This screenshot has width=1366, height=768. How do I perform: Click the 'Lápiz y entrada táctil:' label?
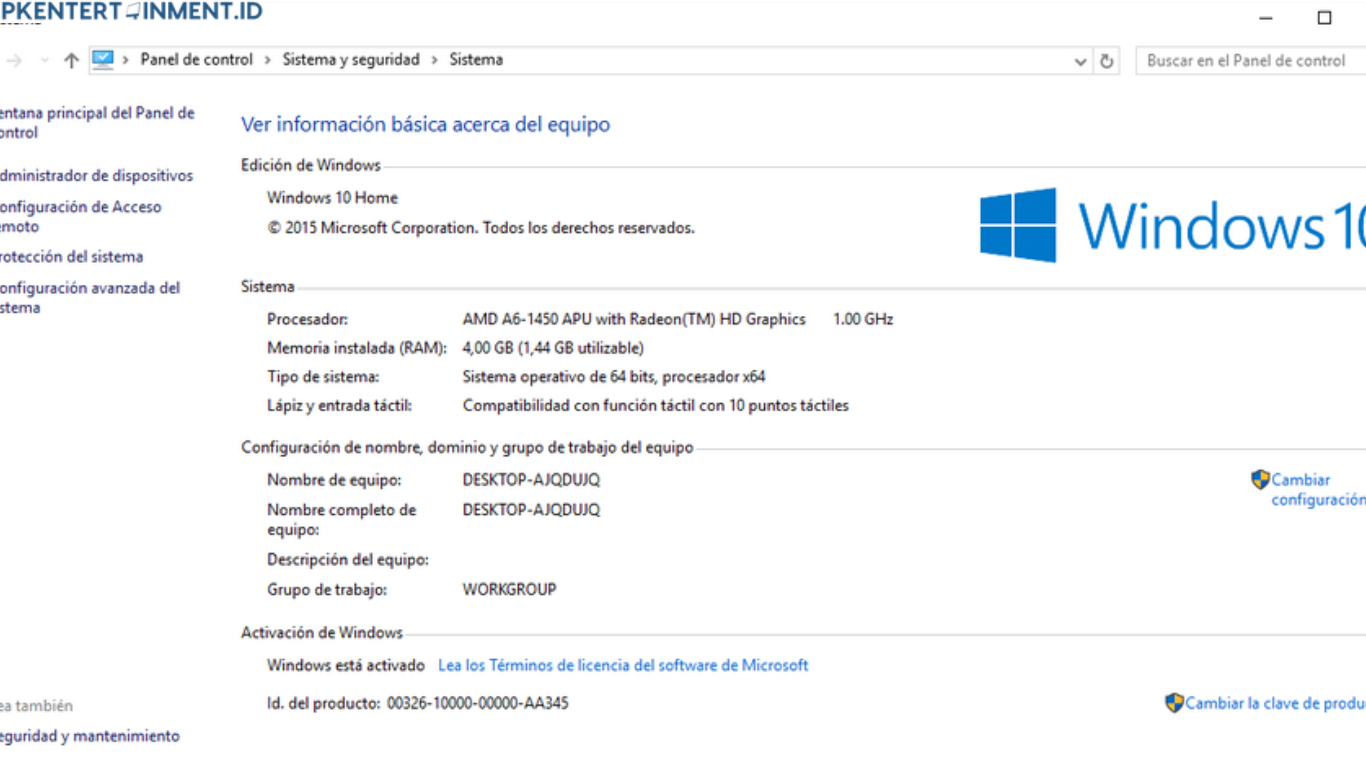(339, 406)
